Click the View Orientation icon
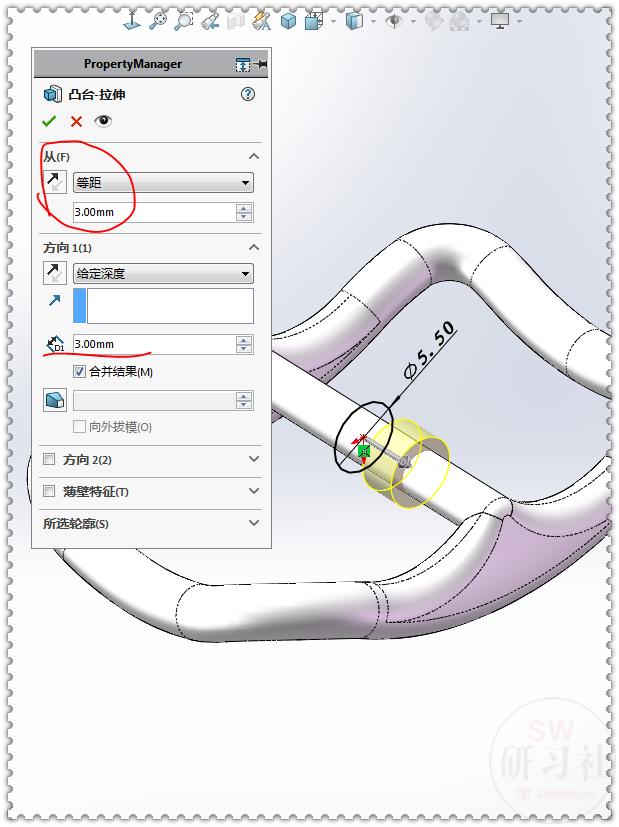 point(315,21)
